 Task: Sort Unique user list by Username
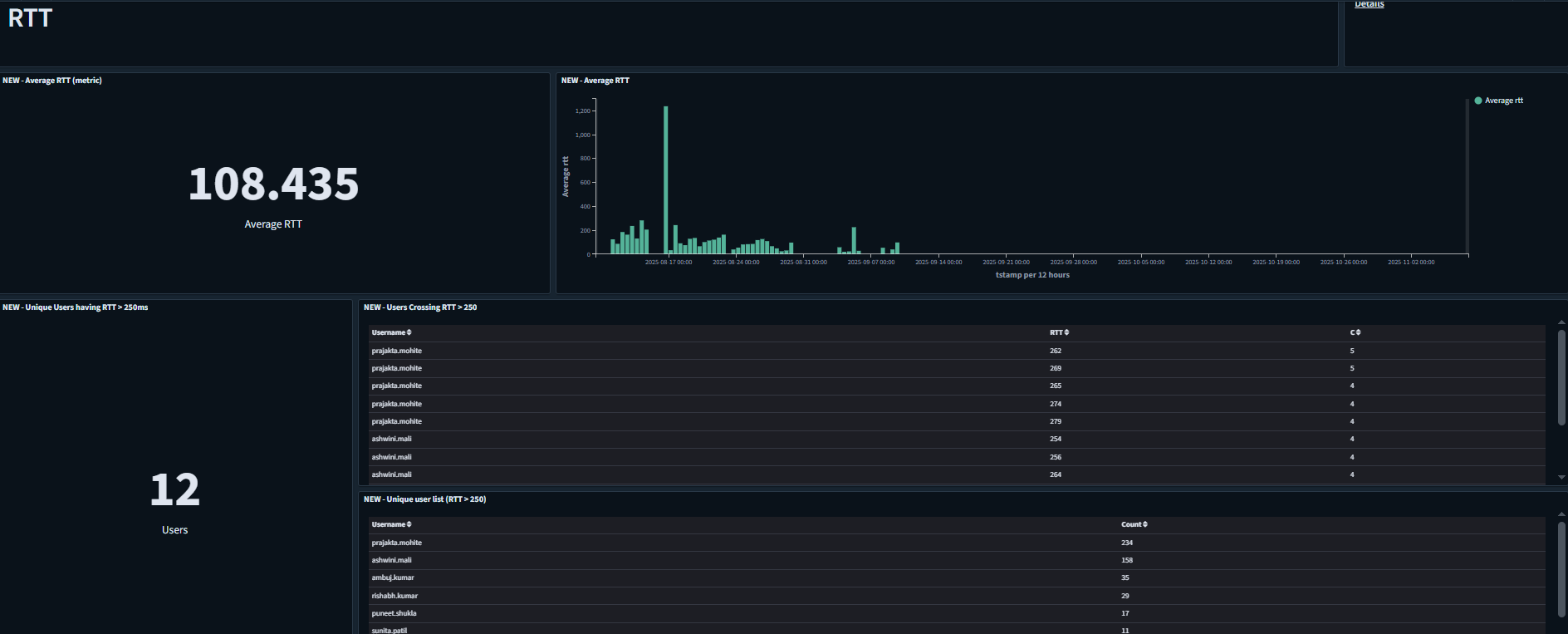coord(391,524)
